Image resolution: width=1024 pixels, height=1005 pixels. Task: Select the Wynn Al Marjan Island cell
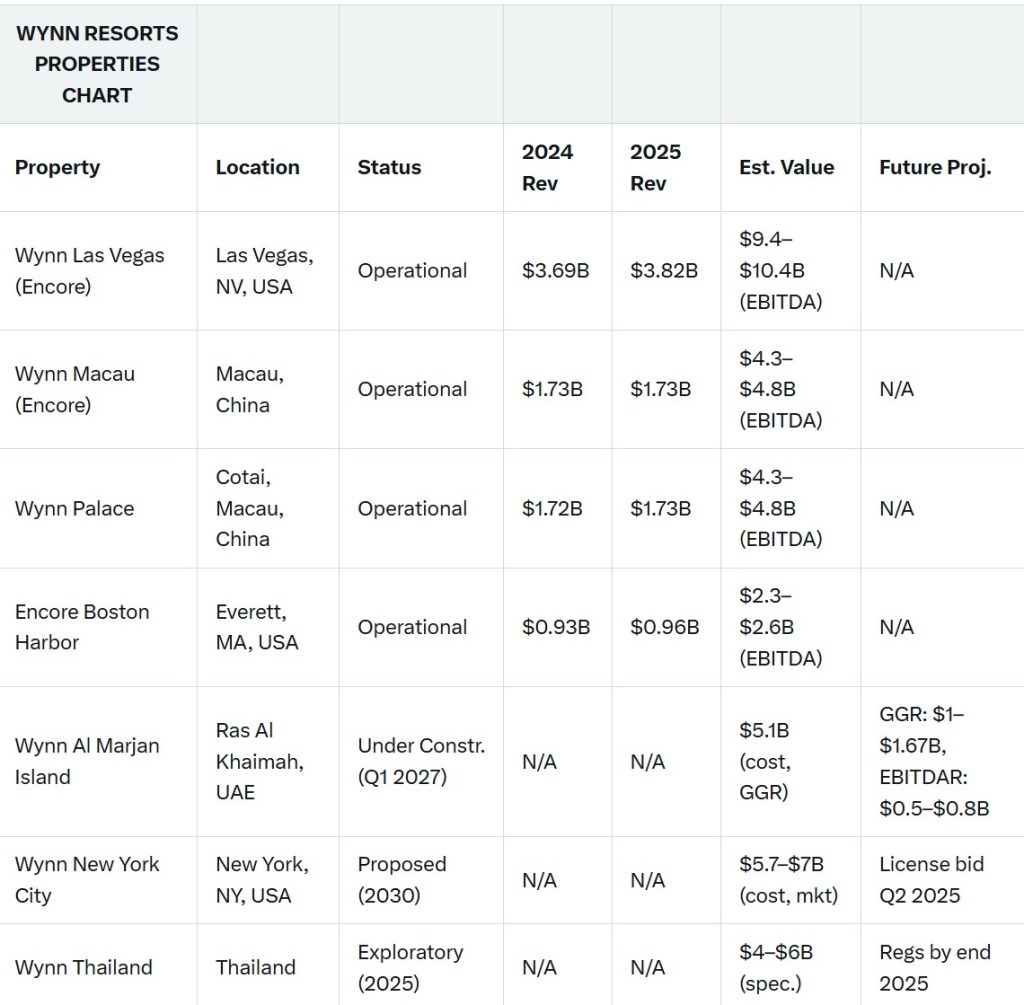pos(87,761)
